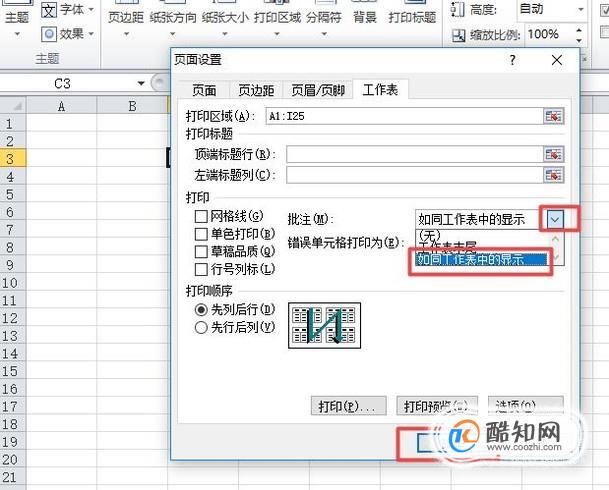The image size is (609, 490).
Task: Close the 页面设置 dialog
Action: coord(557,60)
